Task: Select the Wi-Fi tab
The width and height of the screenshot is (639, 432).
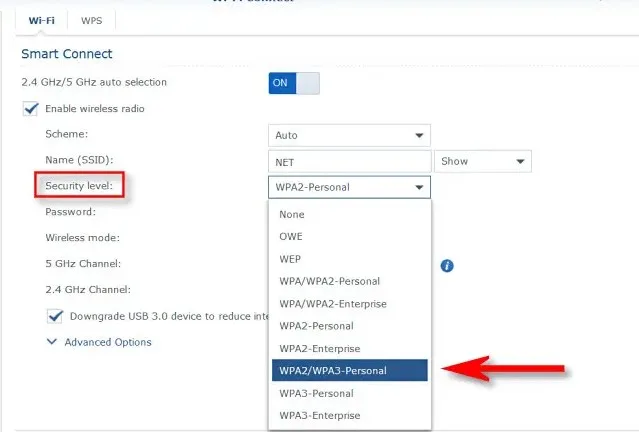Action: click(x=41, y=19)
